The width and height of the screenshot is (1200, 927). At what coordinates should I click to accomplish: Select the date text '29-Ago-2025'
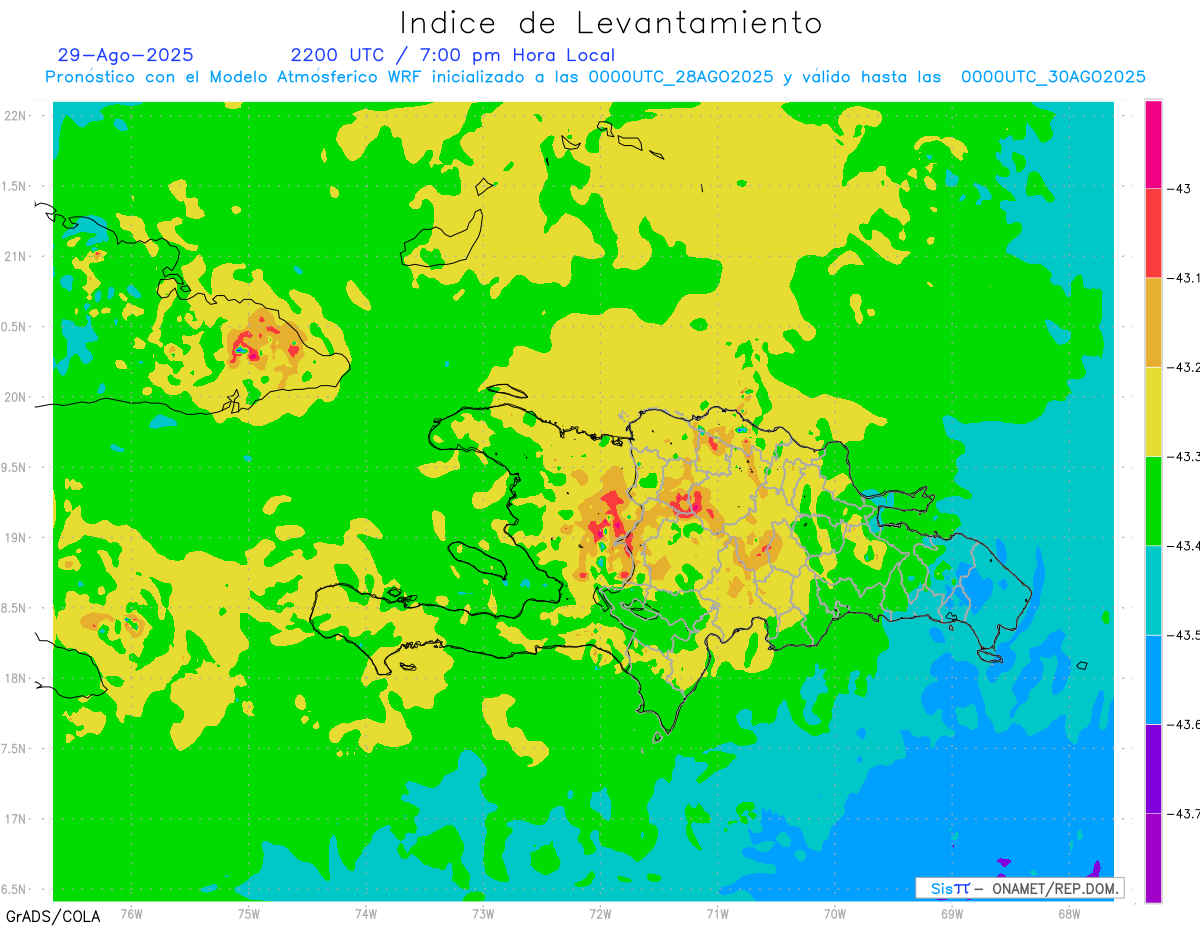tap(126, 55)
